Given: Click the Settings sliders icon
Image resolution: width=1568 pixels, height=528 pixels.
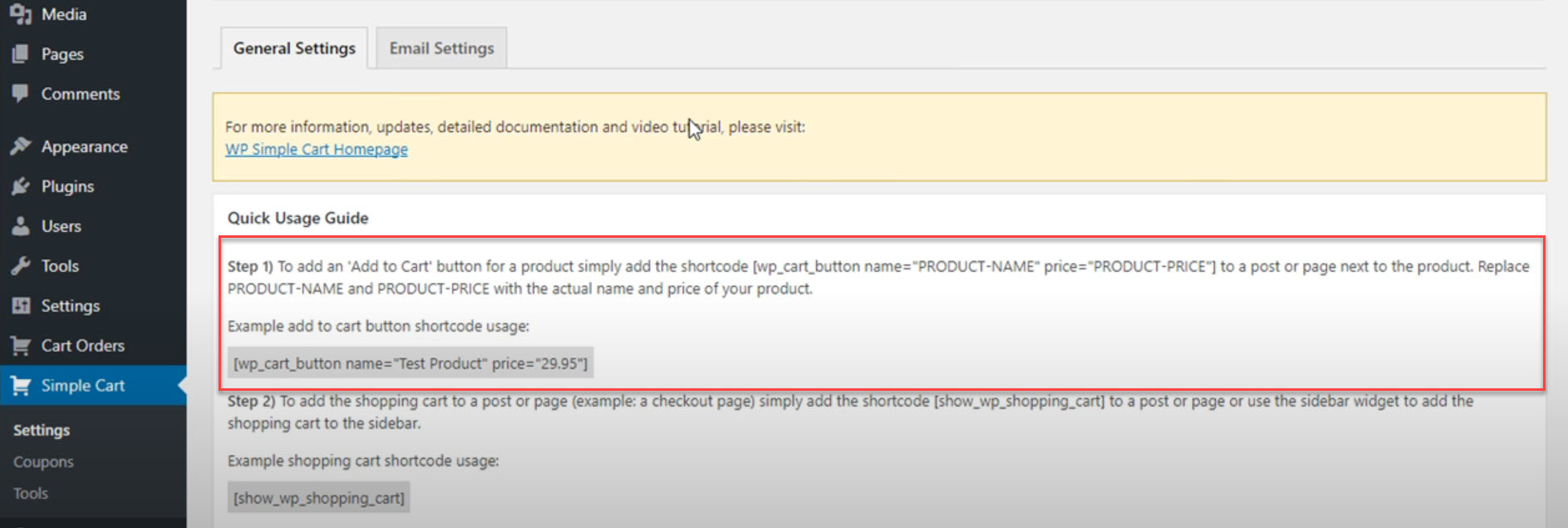Looking at the screenshot, I should click(21, 306).
